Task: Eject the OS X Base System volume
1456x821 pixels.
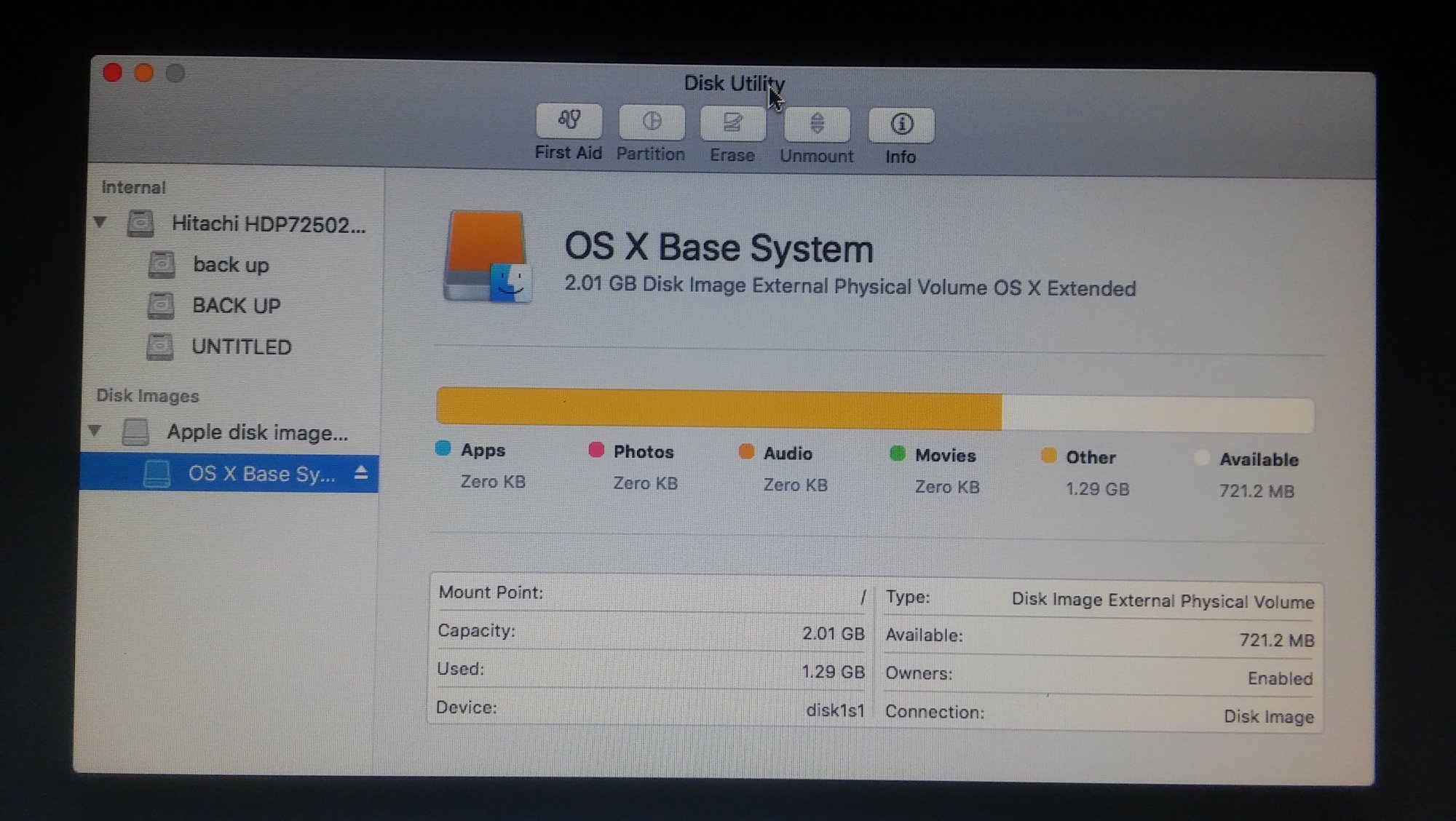Action: click(x=360, y=473)
